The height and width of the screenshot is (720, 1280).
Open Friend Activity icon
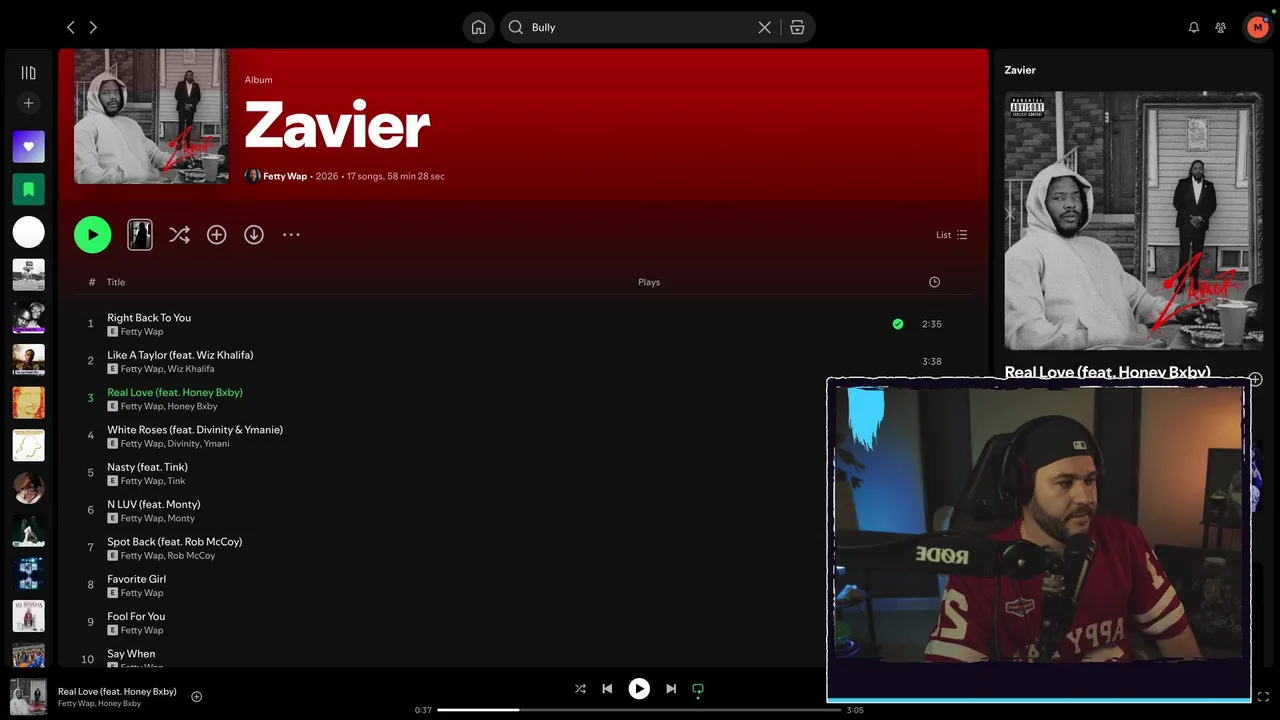click(1220, 28)
